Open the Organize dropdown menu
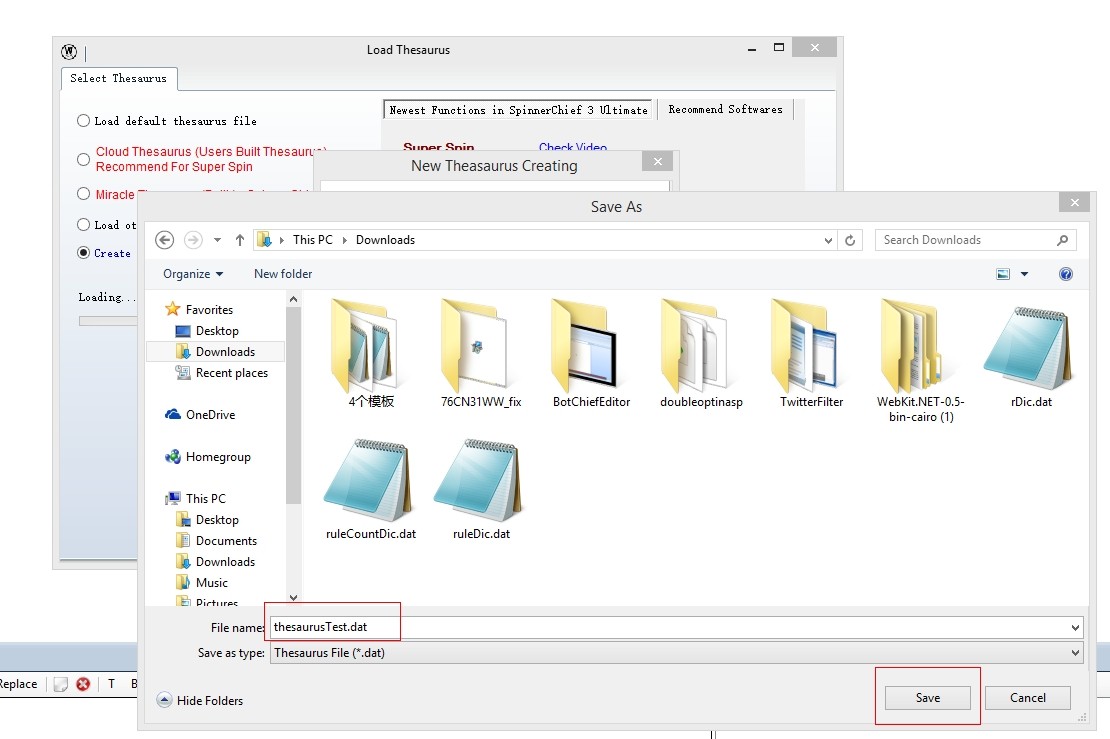Screen dimensions: 1110x739 (x=193, y=274)
